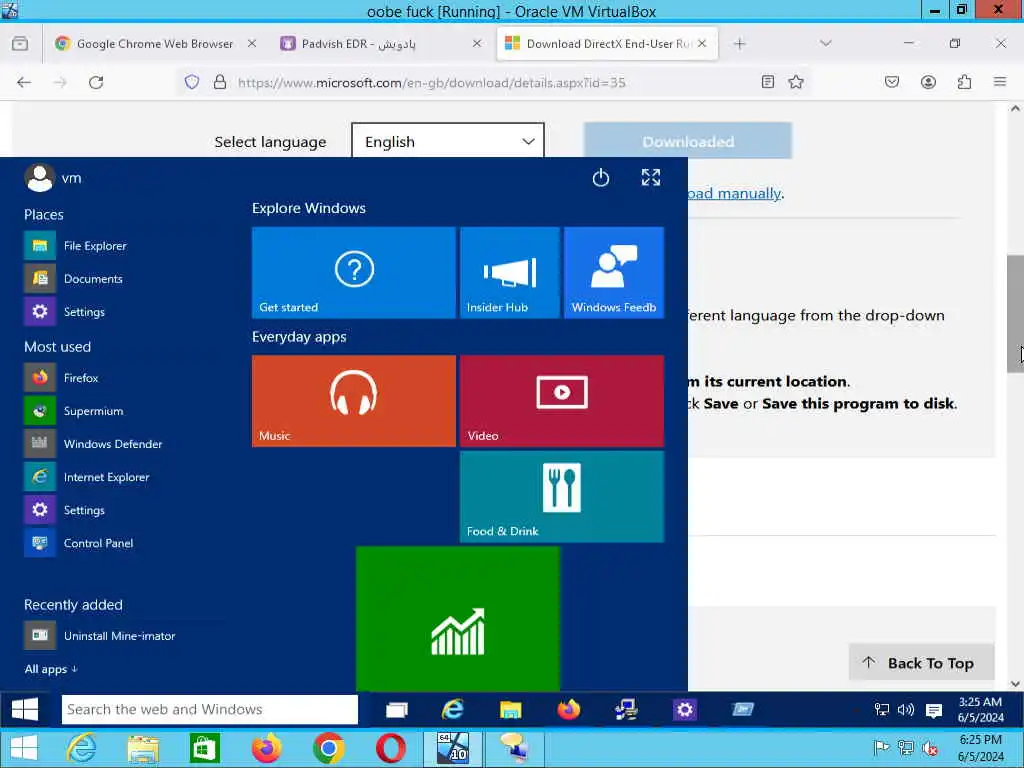
Task: Open File Explorer in guest taskbar
Action: (x=510, y=709)
